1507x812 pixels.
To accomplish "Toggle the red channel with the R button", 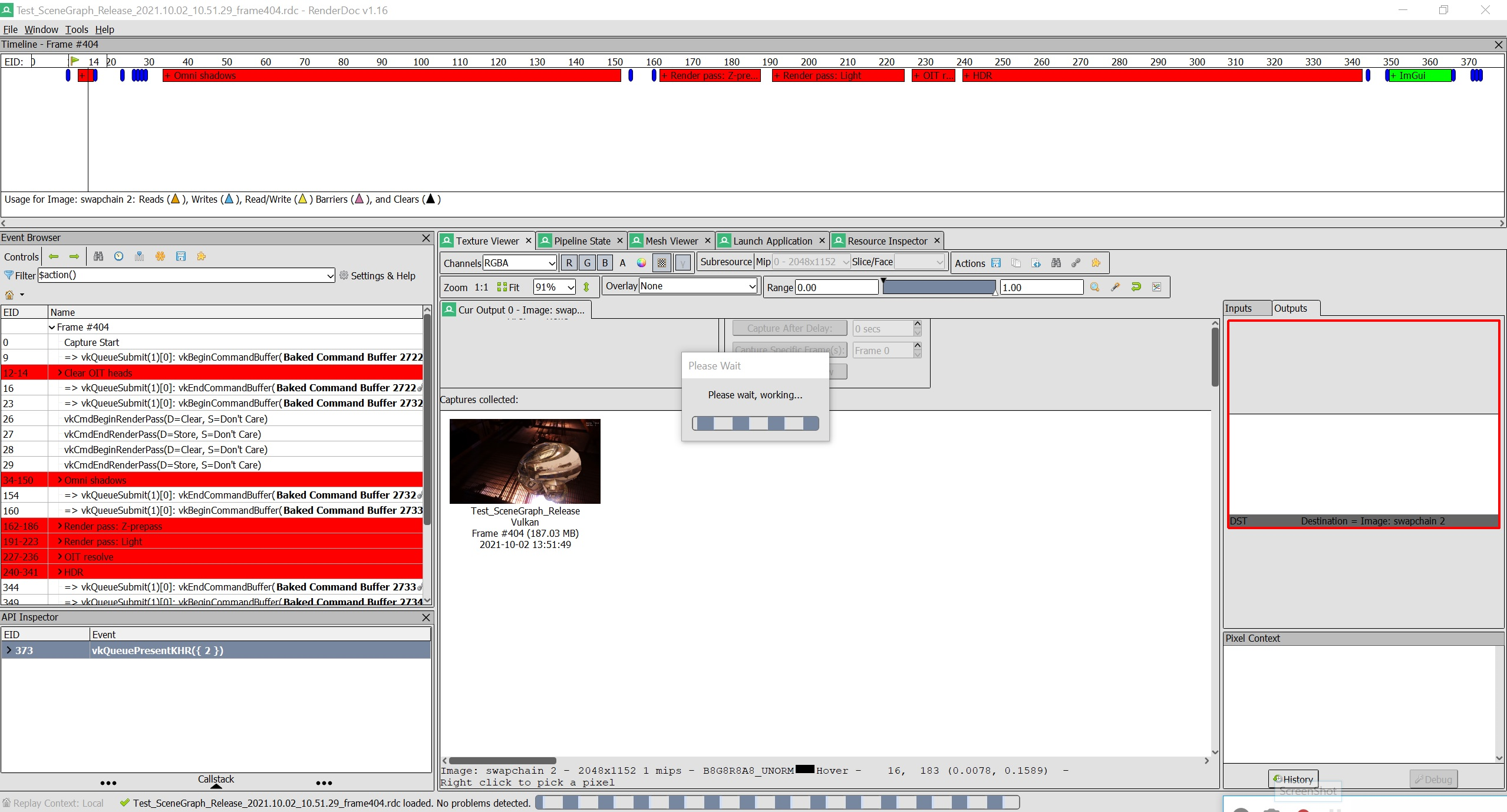I will 569,263.
